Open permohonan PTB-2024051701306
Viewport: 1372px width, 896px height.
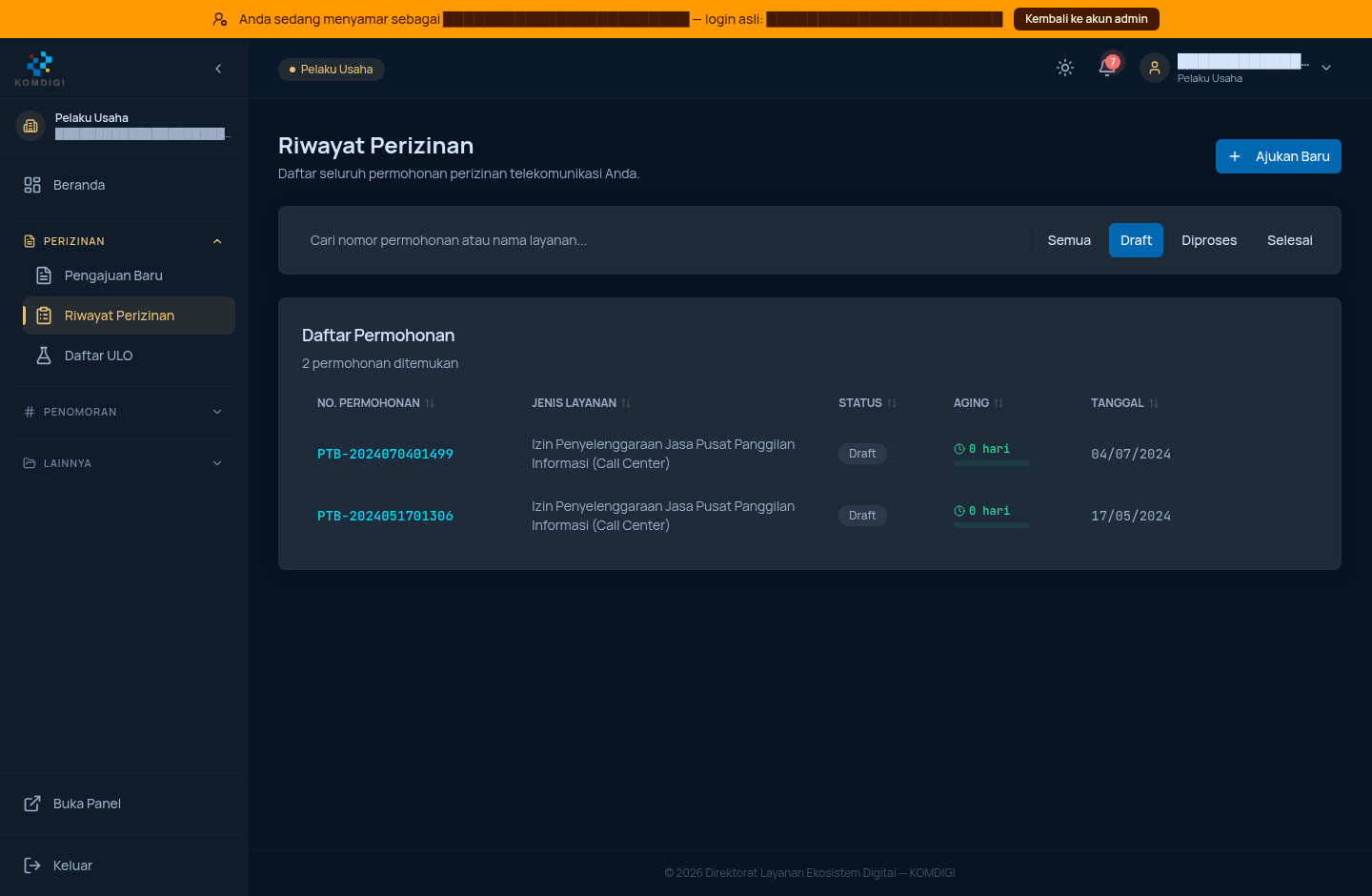point(385,516)
